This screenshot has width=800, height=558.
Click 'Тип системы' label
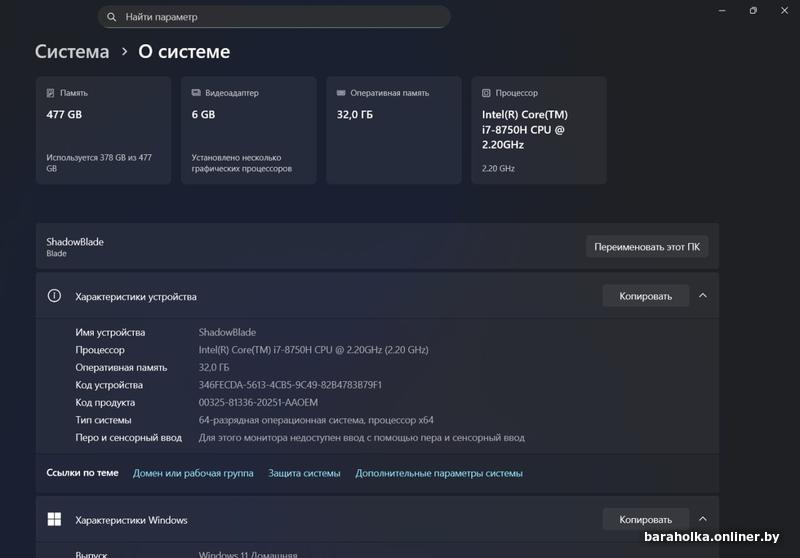click(103, 420)
